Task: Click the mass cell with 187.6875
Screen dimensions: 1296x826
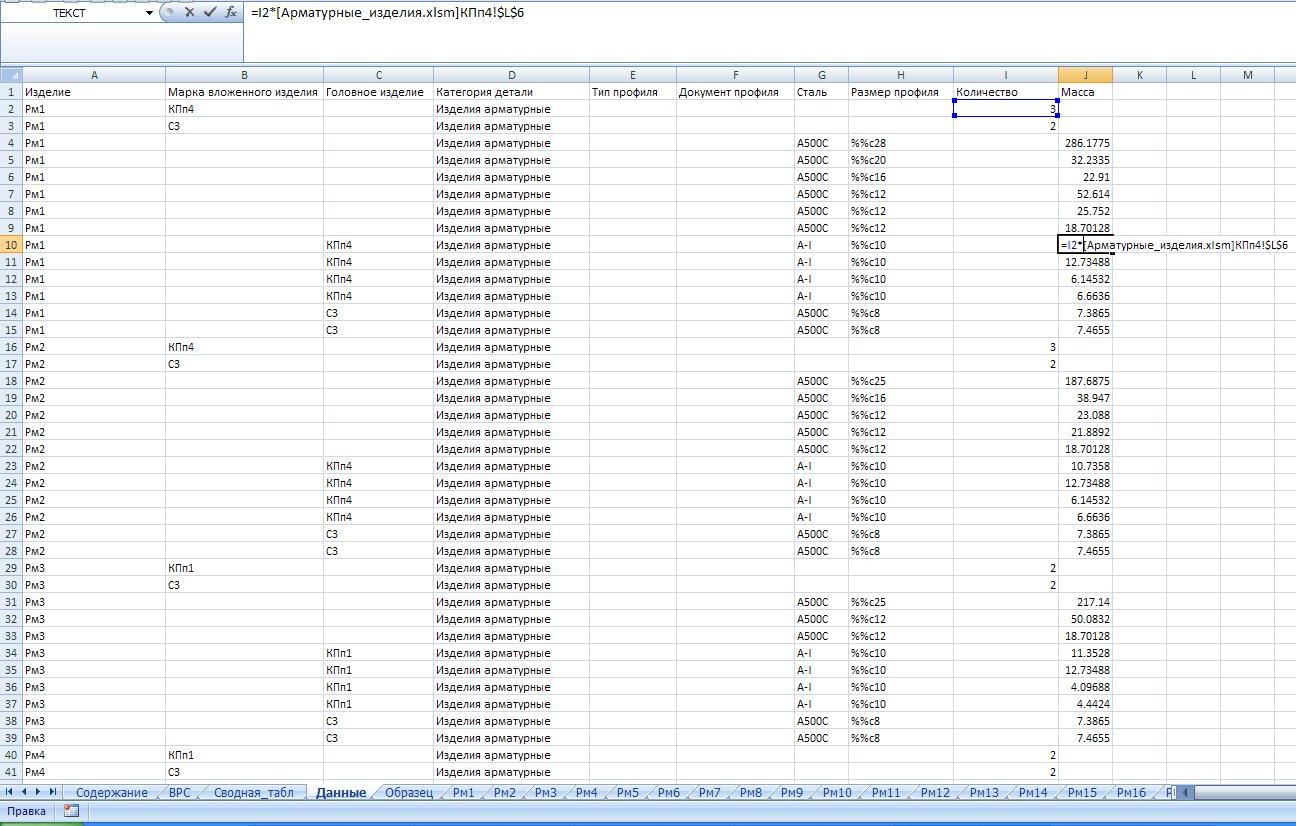Action: pos(1085,381)
